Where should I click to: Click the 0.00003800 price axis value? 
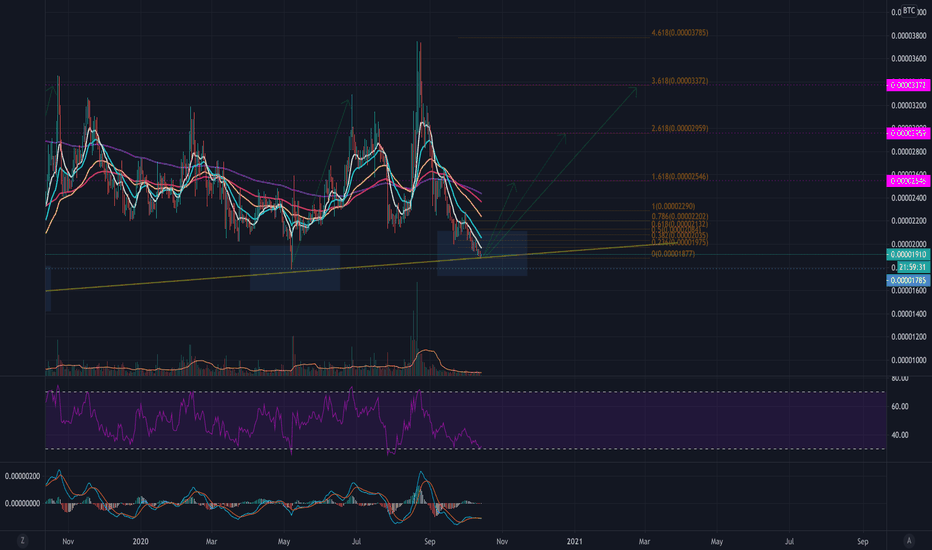point(909,36)
